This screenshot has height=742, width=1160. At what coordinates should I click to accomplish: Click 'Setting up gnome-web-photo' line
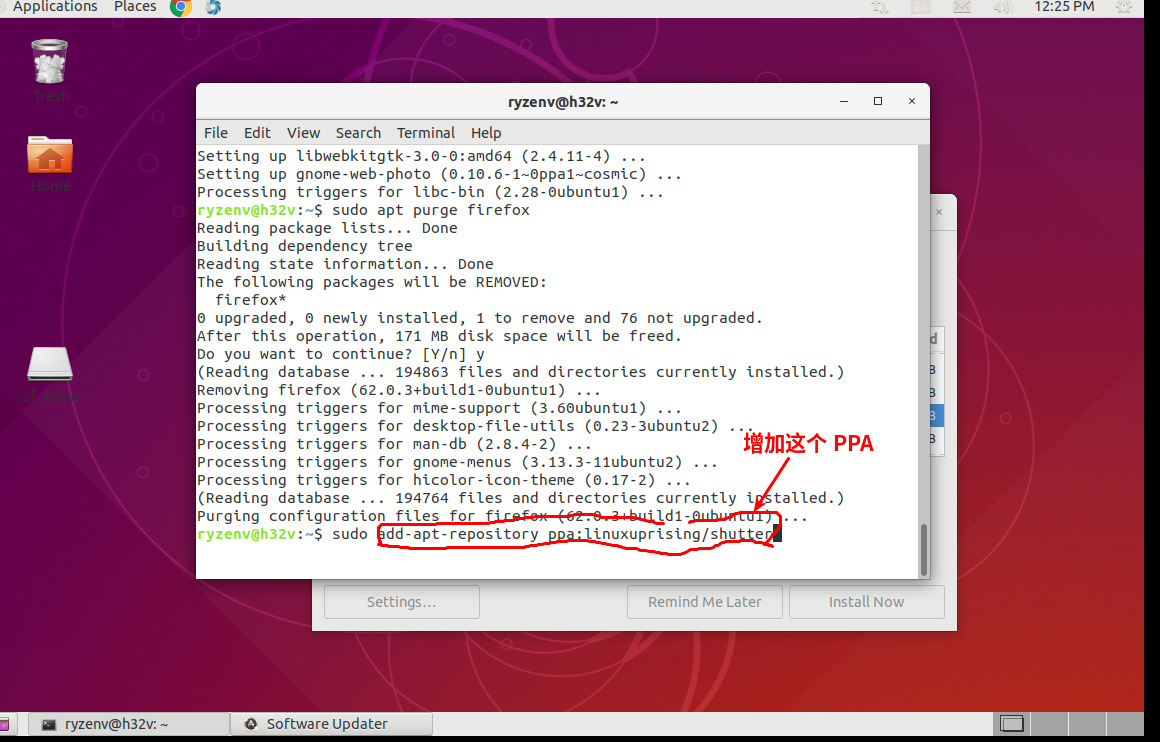(x=439, y=174)
